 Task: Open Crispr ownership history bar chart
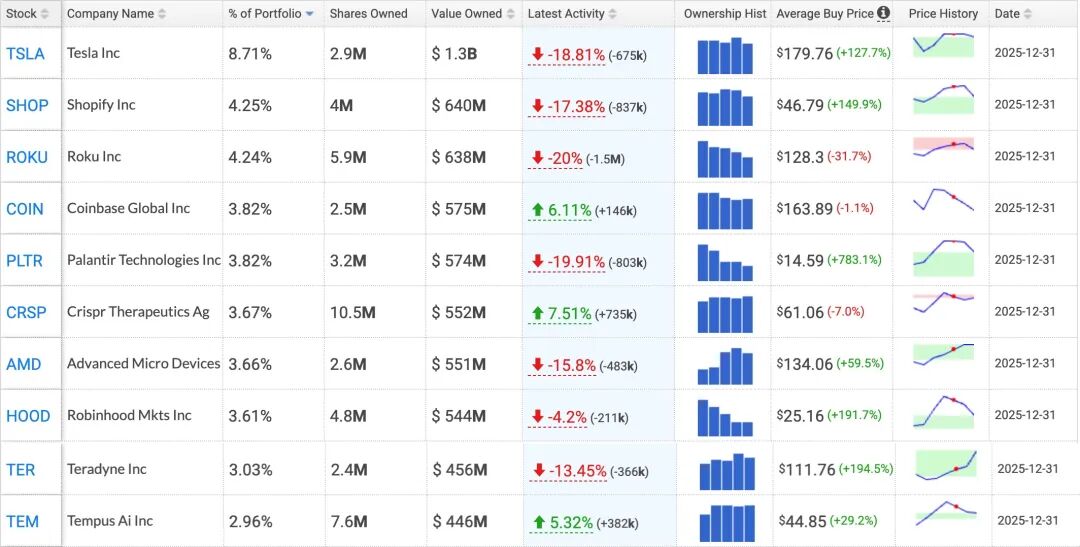[725, 314]
